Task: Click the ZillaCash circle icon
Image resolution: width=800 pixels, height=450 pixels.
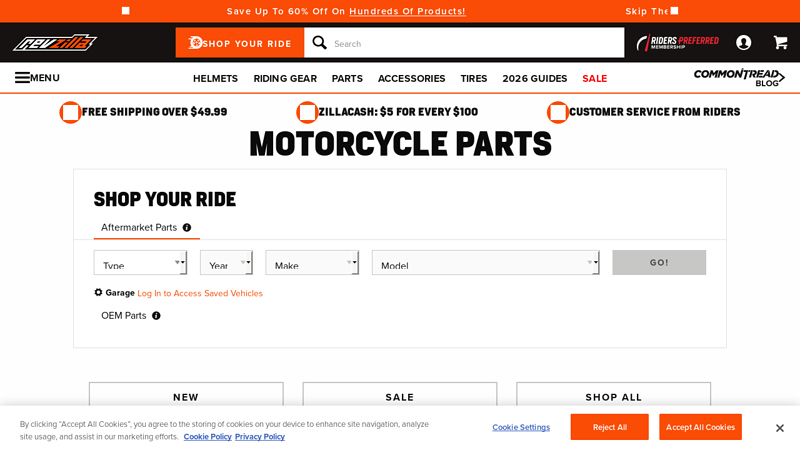Action: click(307, 112)
